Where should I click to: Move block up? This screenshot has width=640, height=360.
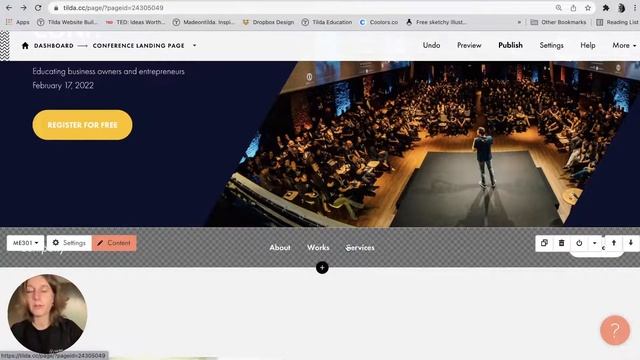point(614,243)
